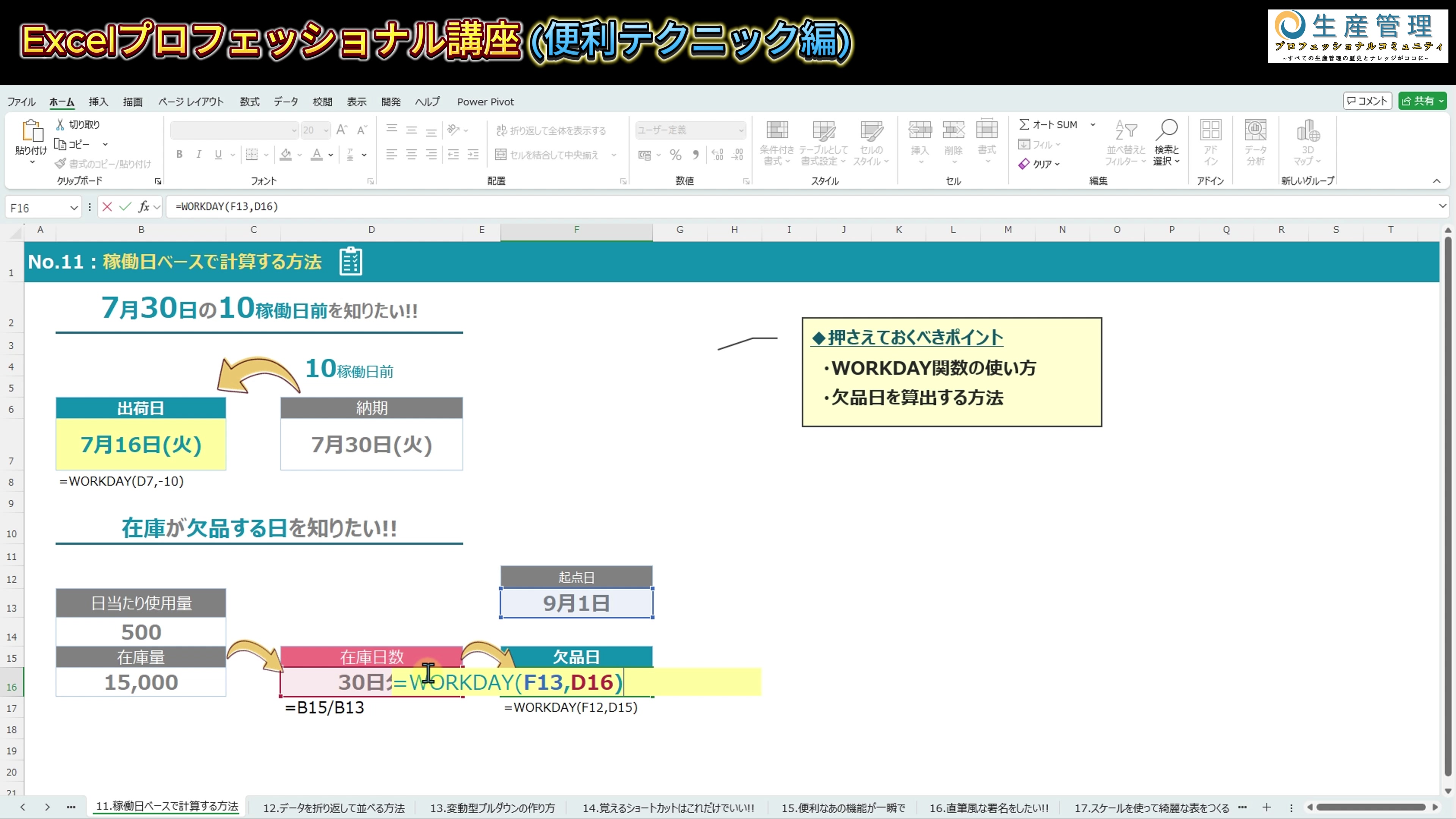
Task: Click the Cut scissors icon
Action: pyautogui.click(x=60, y=124)
